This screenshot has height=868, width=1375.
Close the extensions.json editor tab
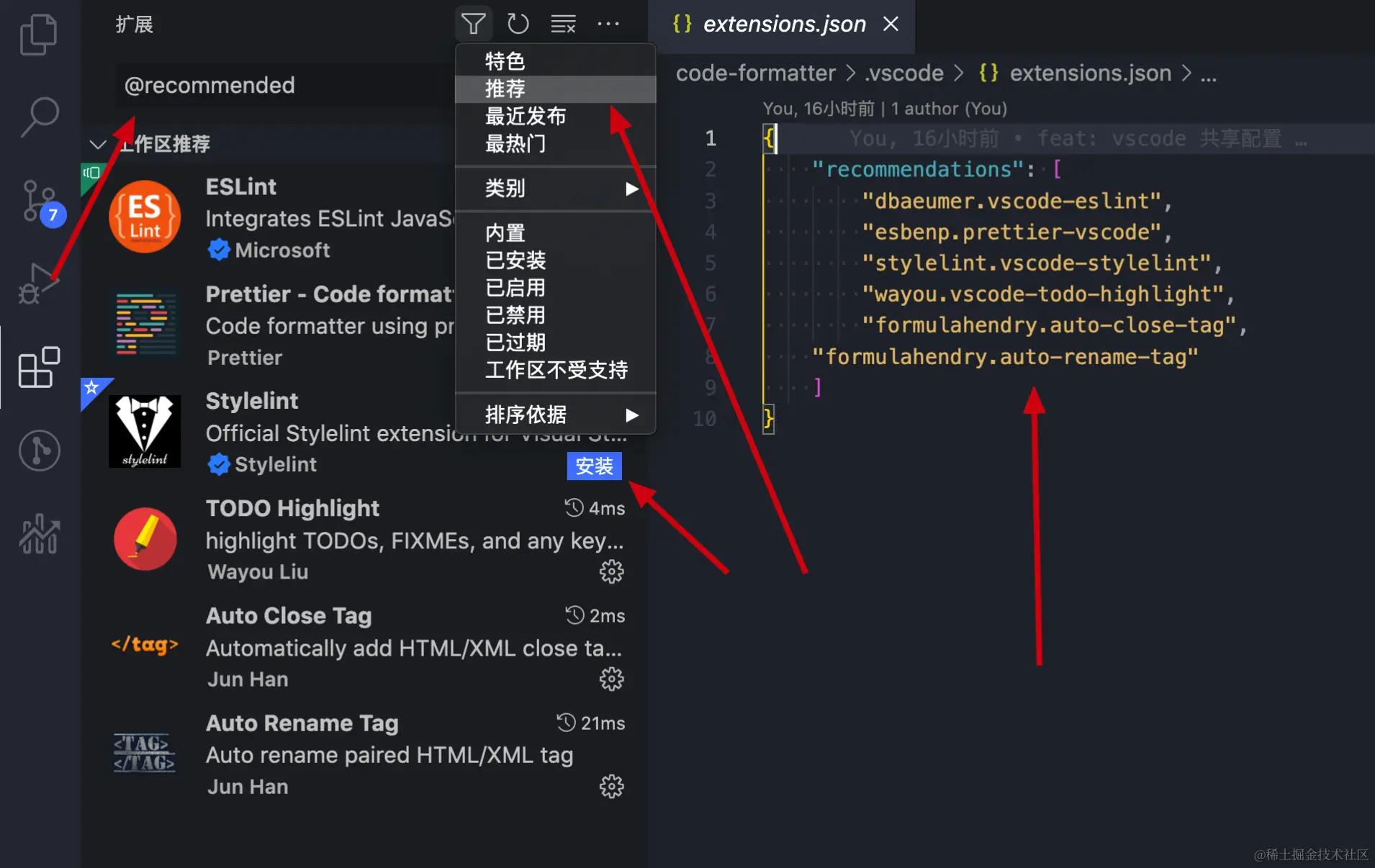click(x=891, y=24)
